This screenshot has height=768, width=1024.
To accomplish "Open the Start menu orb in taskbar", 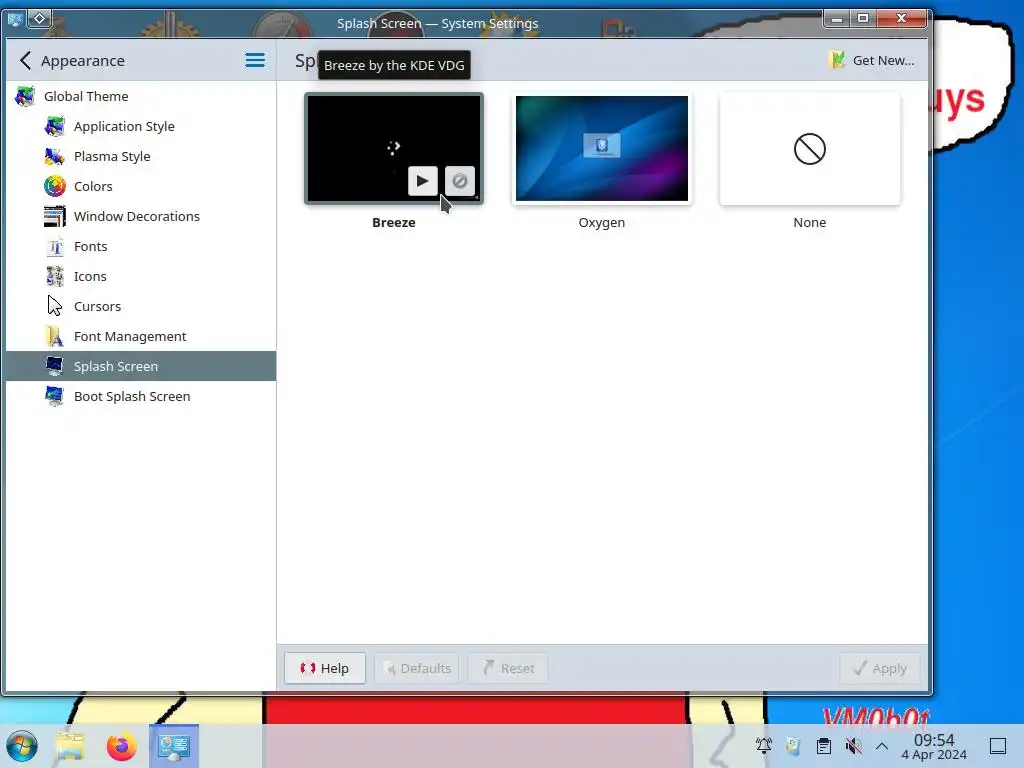I will (22, 746).
